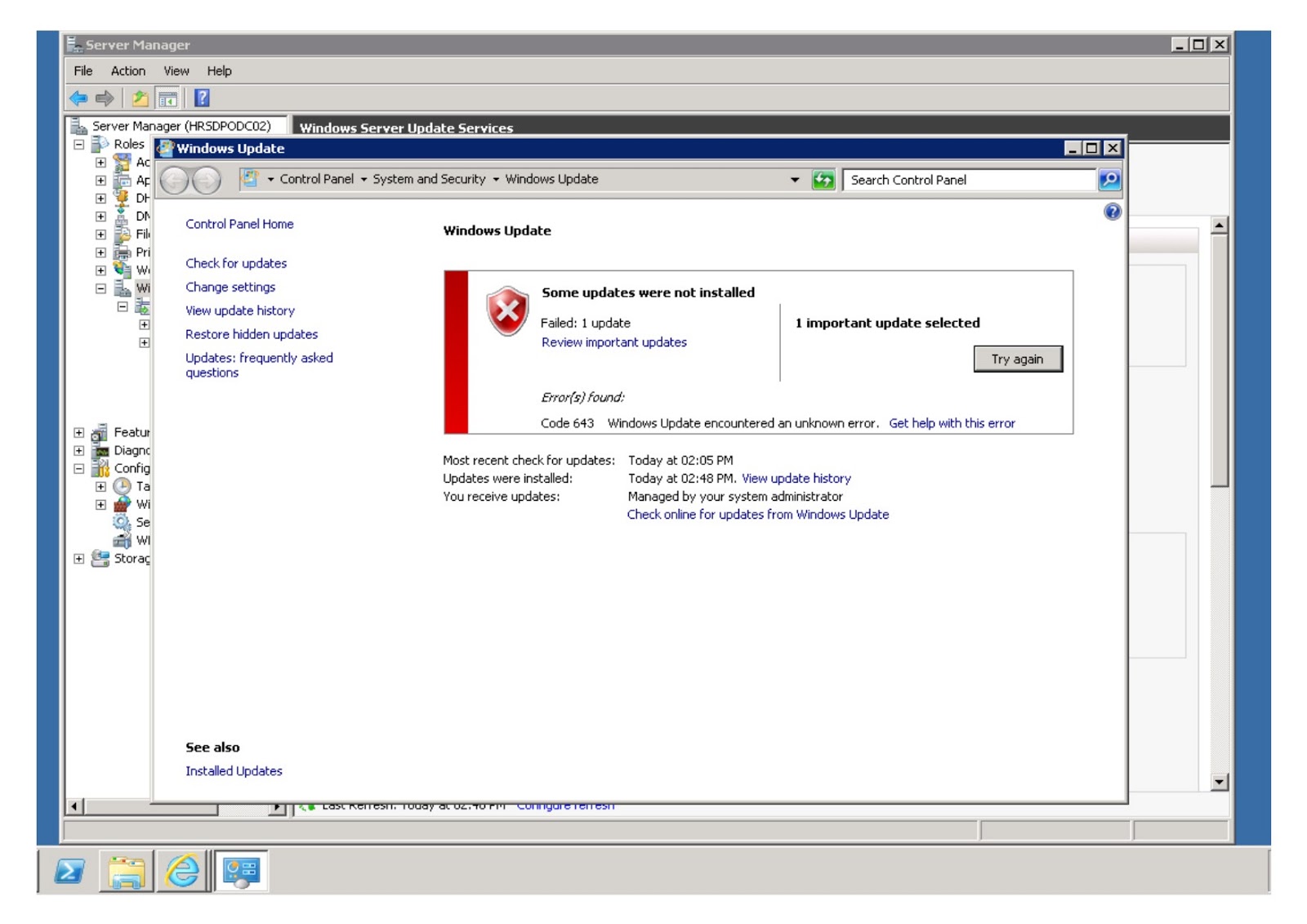Image resolution: width=1307 pixels, height=924 pixels.
Task: Open Control Panel Home link
Action: click(x=239, y=224)
